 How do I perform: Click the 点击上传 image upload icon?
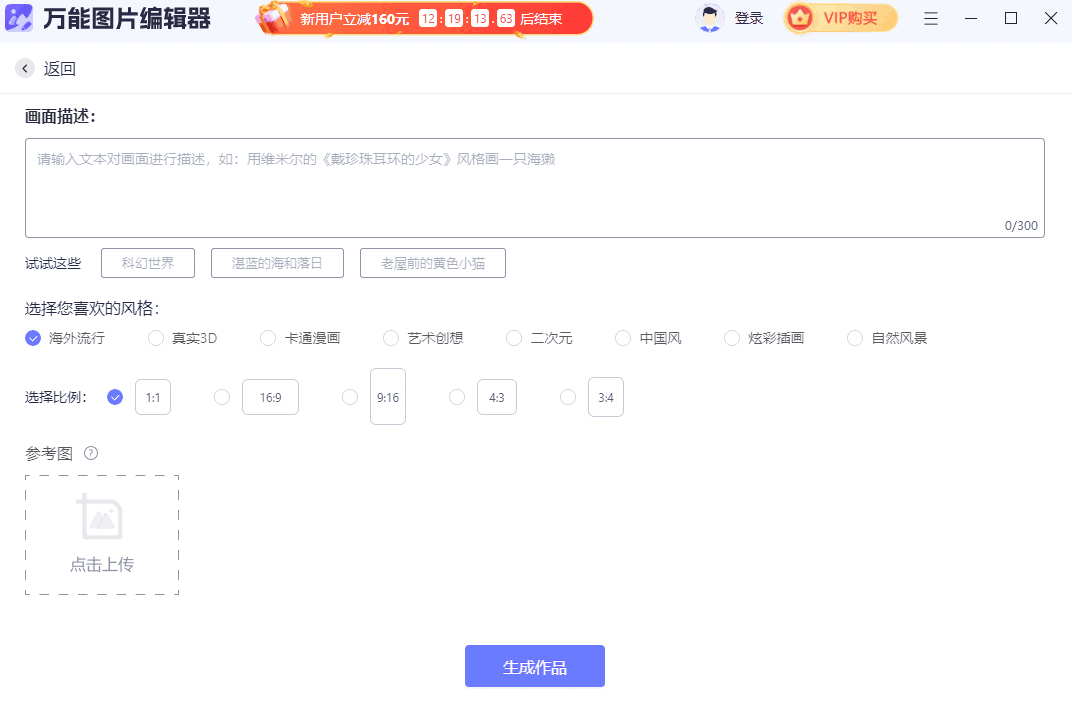[101, 518]
